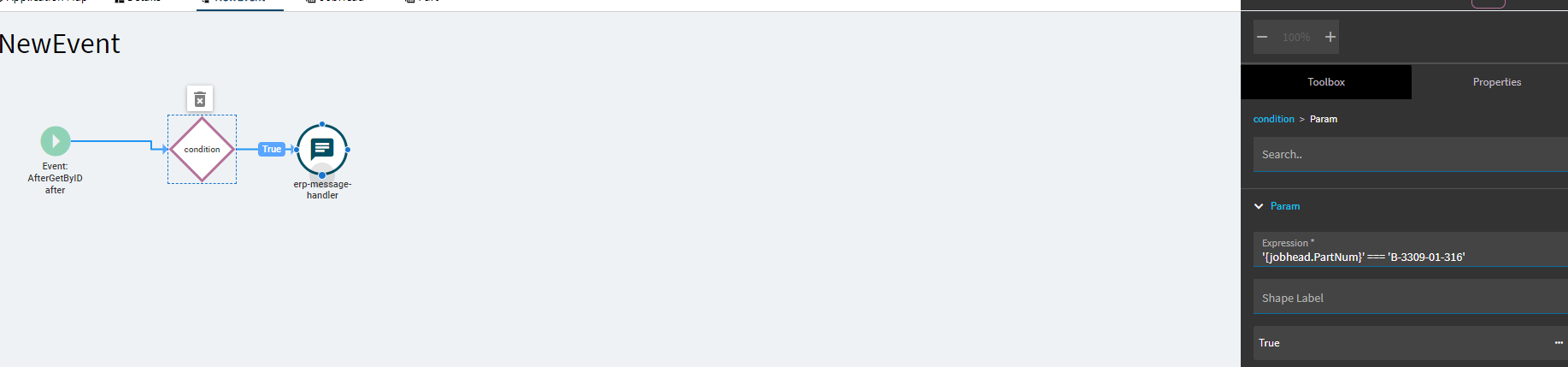Click the 100% zoom level display
The width and height of the screenshot is (1568, 367).
[1296, 37]
